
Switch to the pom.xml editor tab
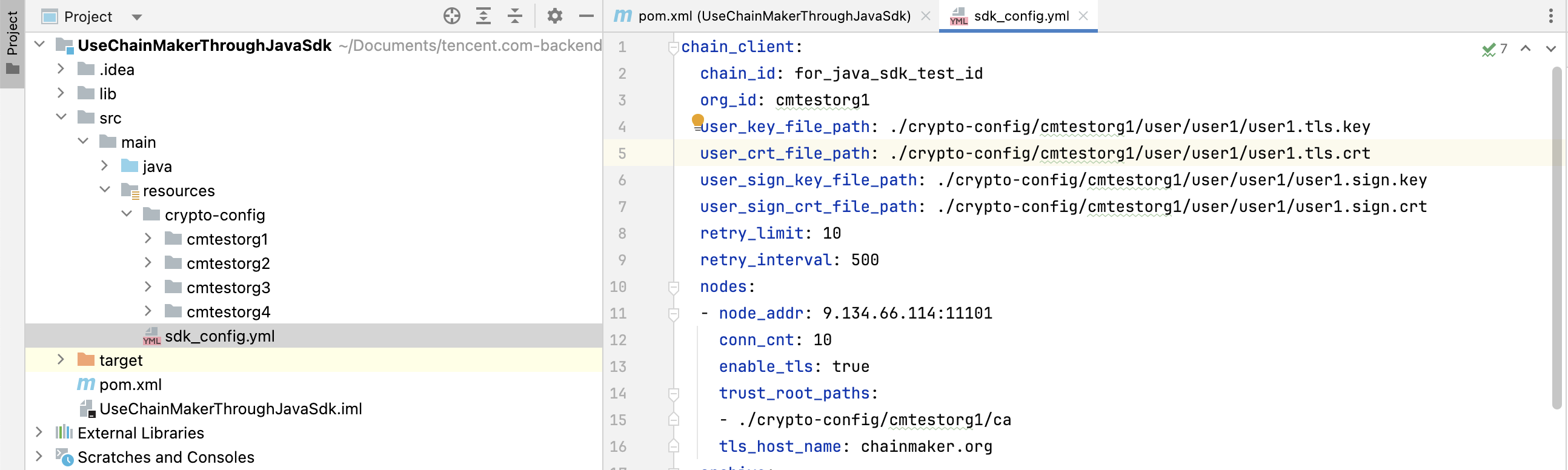(773, 16)
